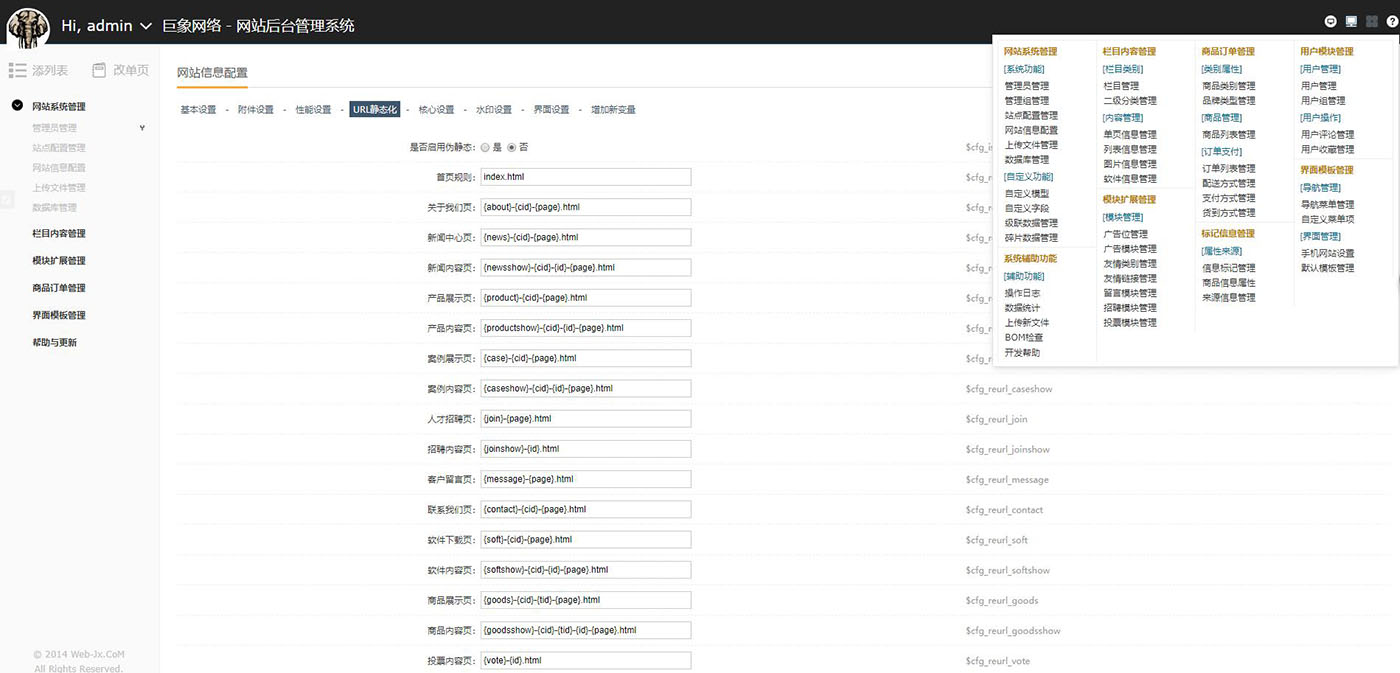Viewport: 1400px width, 673px height.
Task: Open 用户评论管理 in quick menu popup
Action: [1328, 135]
